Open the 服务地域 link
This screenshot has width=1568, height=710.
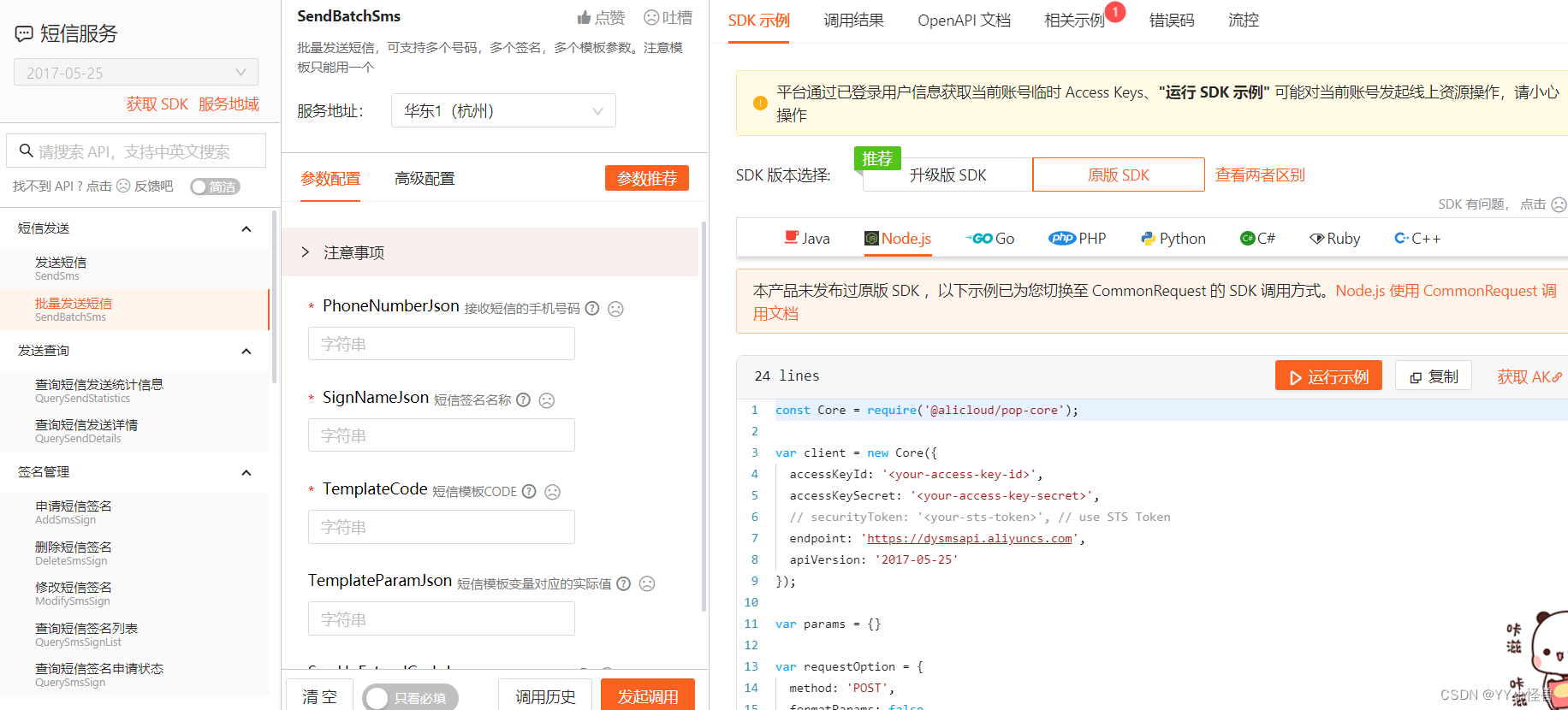click(229, 104)
